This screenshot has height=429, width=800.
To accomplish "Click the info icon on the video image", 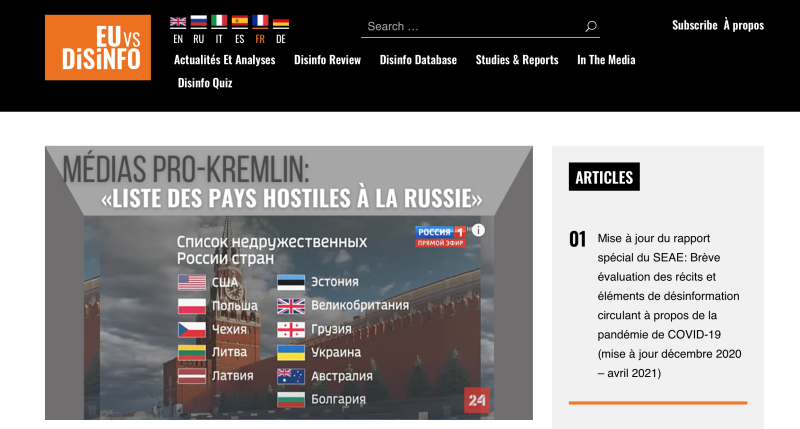I will point(478,230).
